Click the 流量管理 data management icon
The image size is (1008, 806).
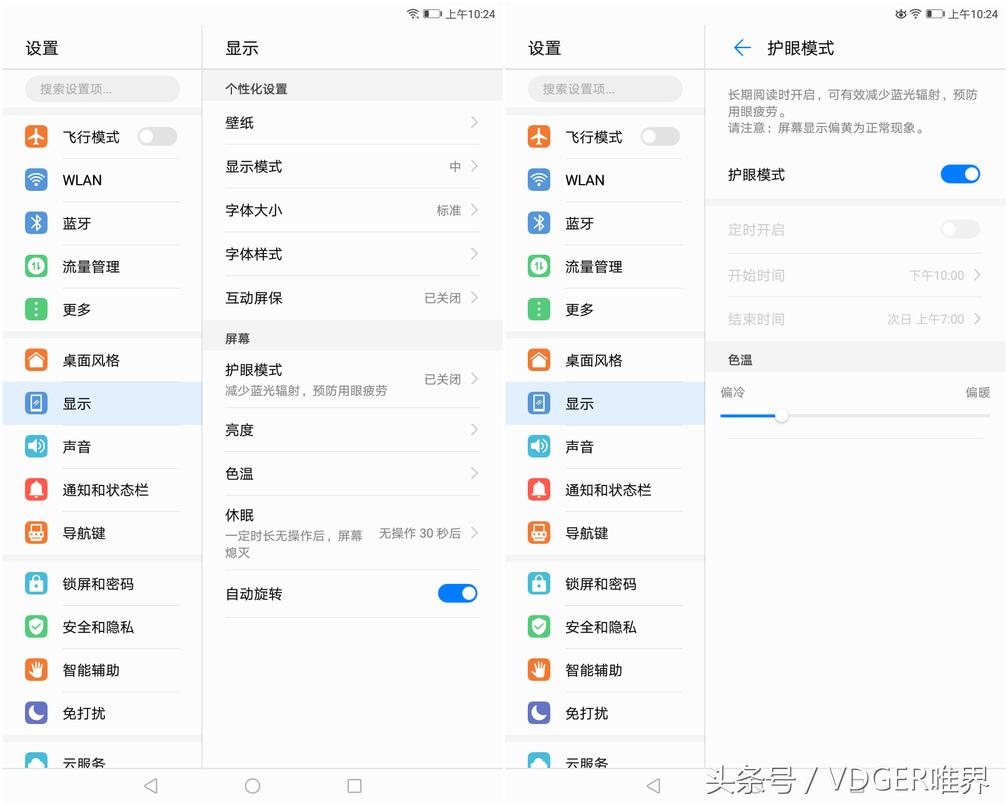[x=37, y=267]
